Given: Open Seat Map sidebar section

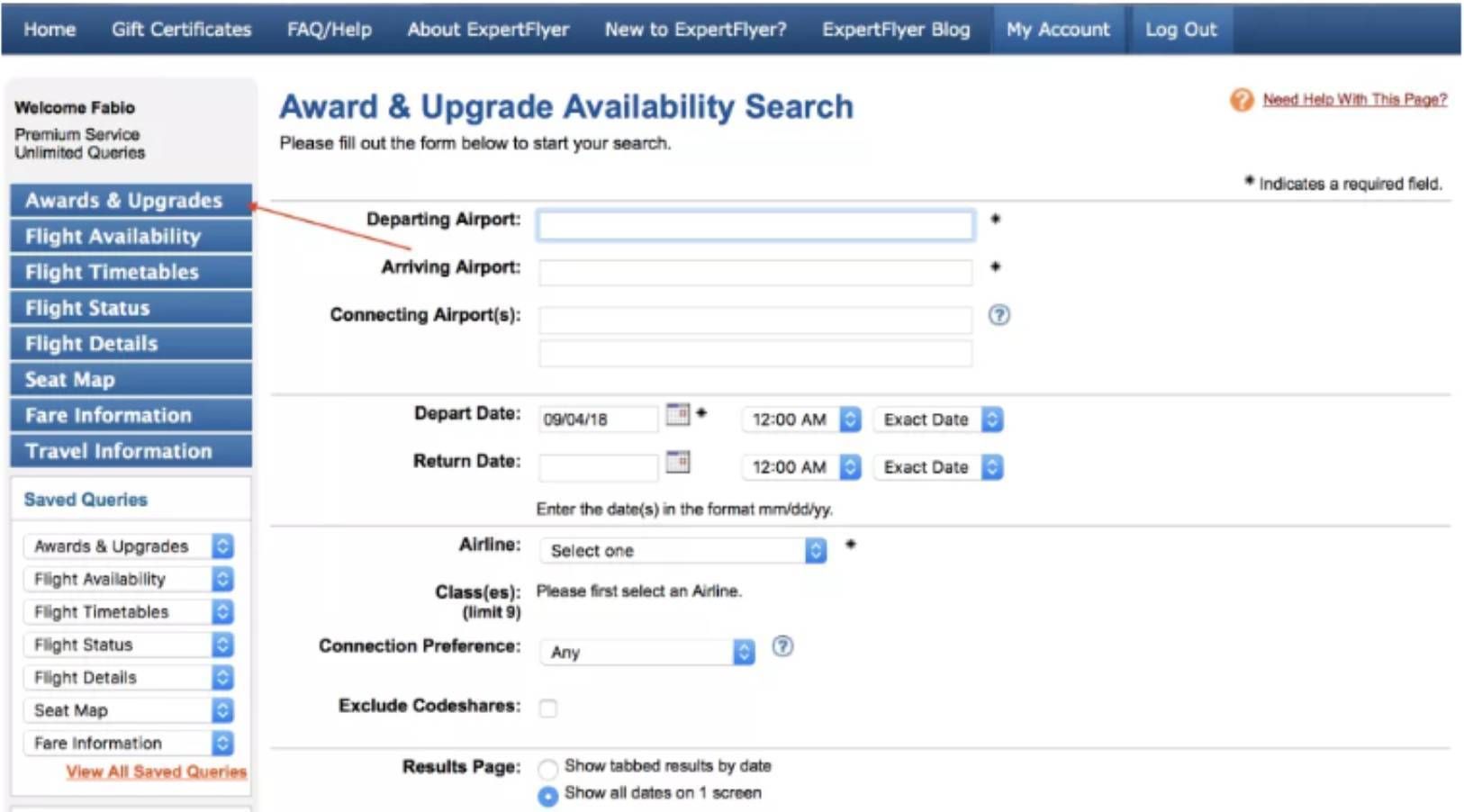Looking at the screenshot, I should (x=131, y=379).
